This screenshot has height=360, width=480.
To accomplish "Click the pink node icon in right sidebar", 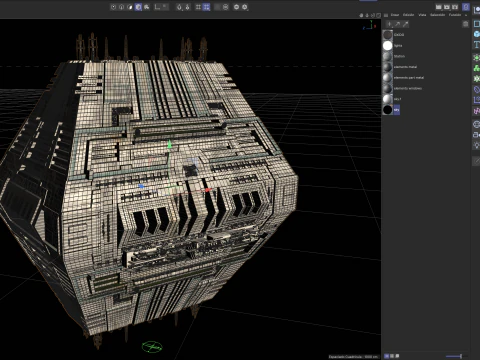I will tap(477, 111).
